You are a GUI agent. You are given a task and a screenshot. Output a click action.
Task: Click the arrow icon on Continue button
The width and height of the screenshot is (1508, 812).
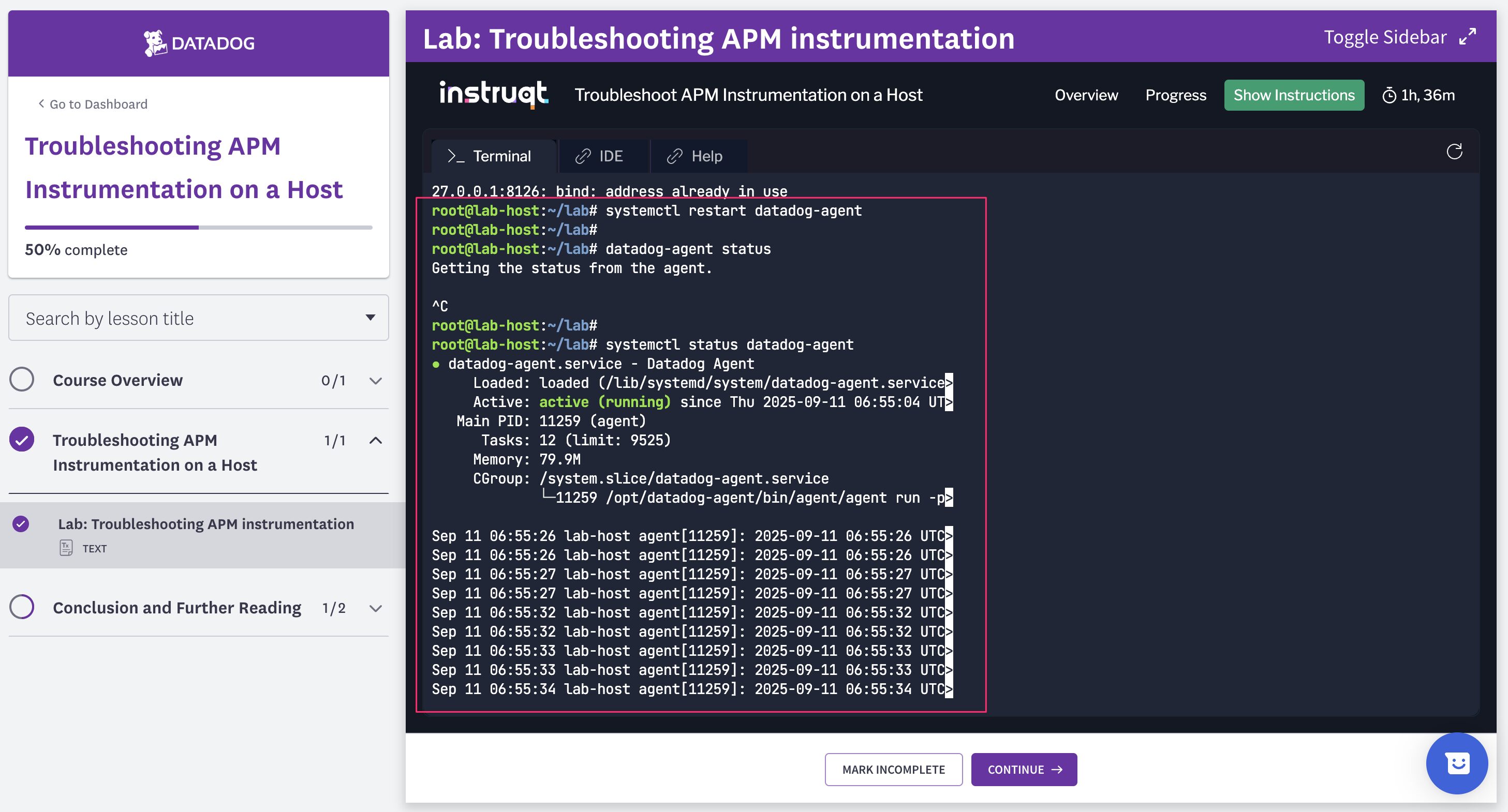coord(1057,769)
